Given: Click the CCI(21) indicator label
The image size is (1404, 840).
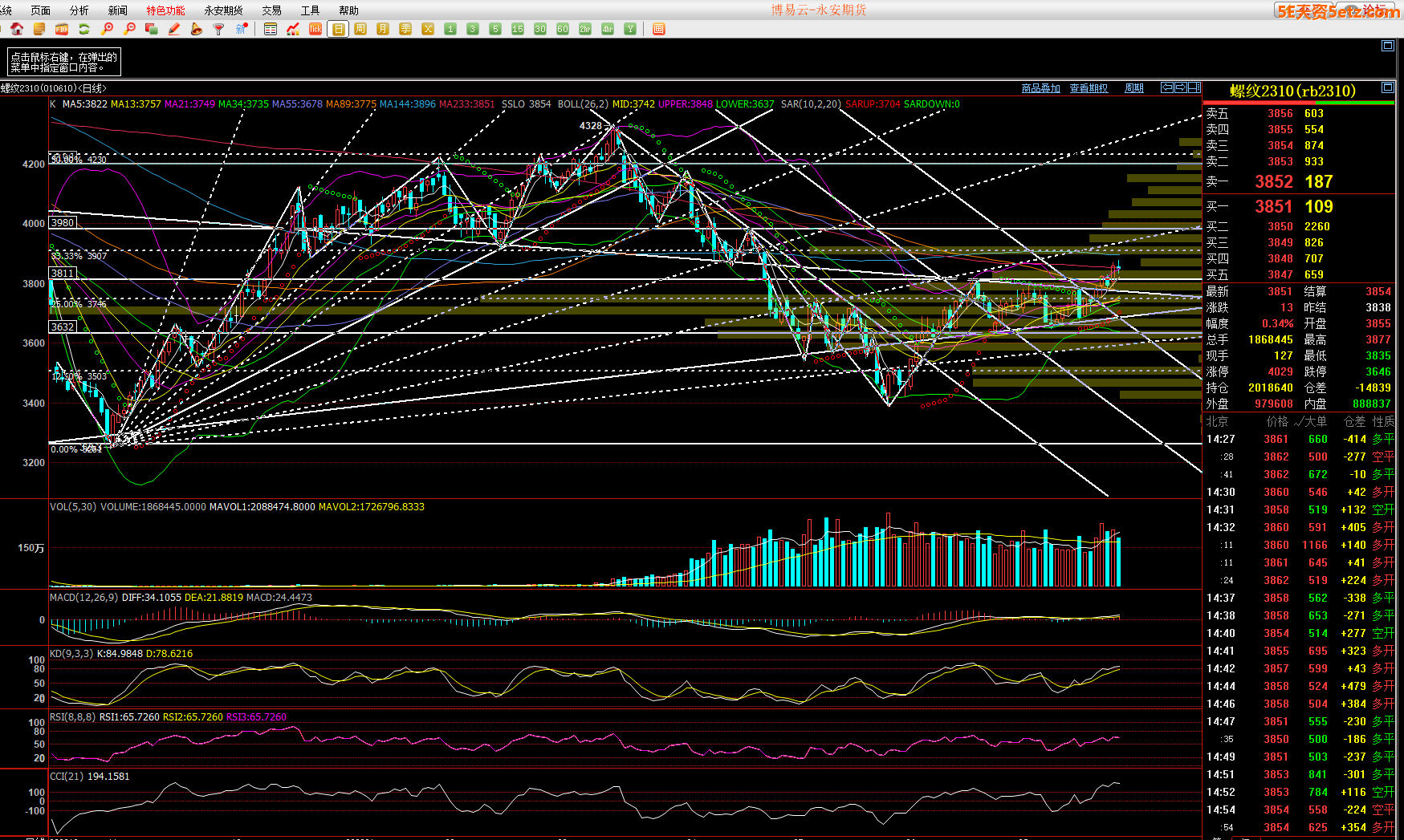Looking at the screenshot, I should click(67, 776).
